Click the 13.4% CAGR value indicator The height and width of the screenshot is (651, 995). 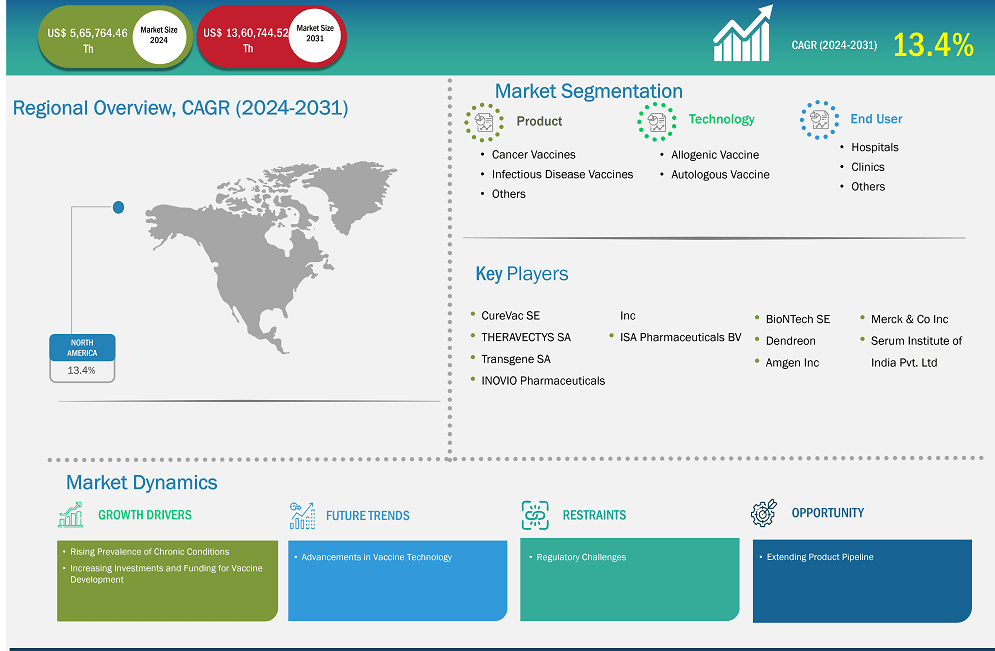[933, 44]
